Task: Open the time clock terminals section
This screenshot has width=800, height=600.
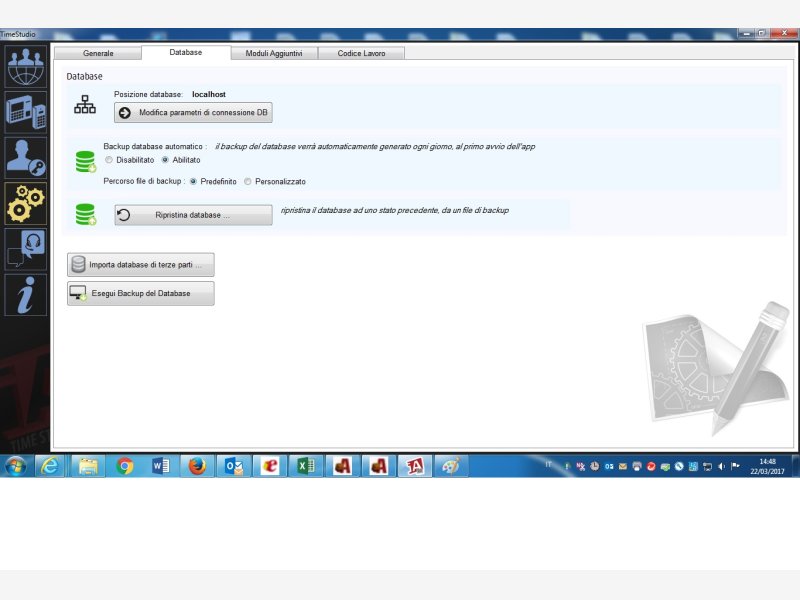Action: click(x=25, y=112)
